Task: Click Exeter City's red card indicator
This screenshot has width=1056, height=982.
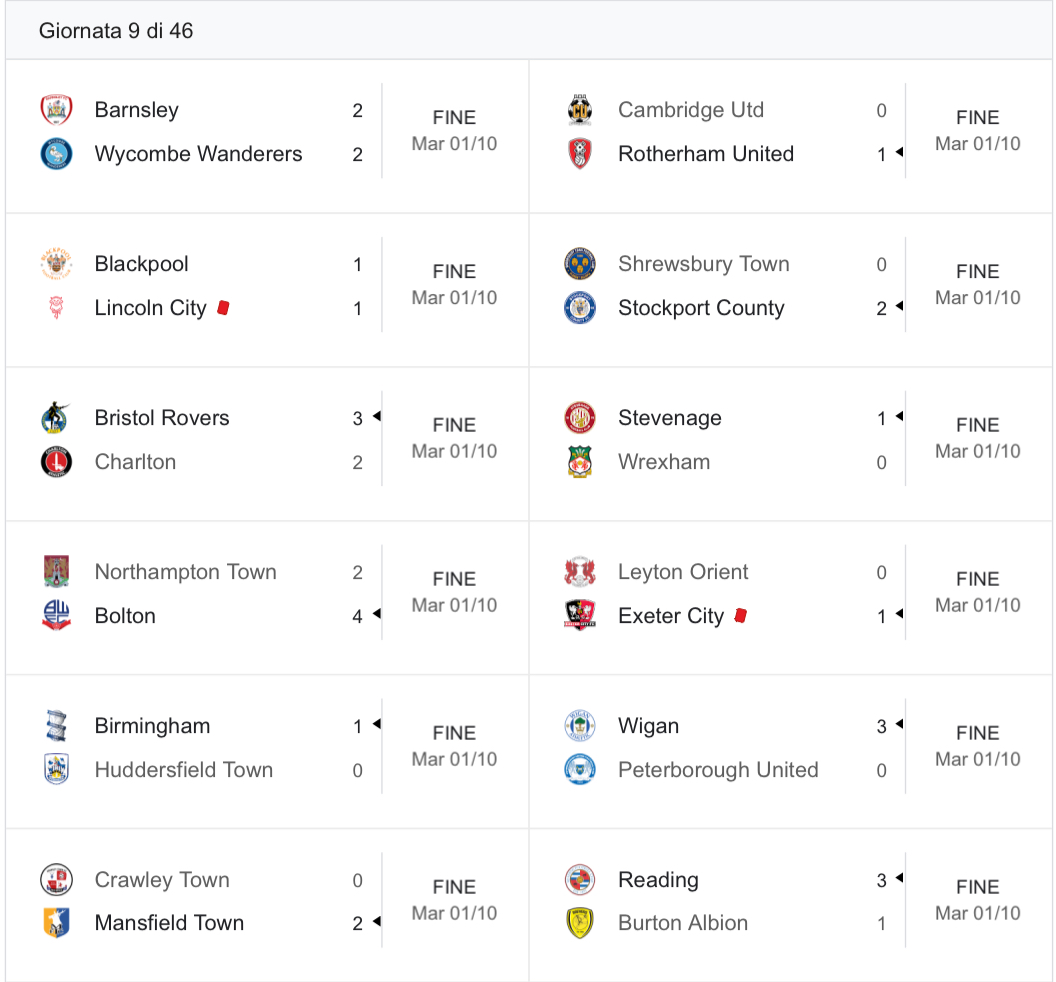Action: coord(741,615)
